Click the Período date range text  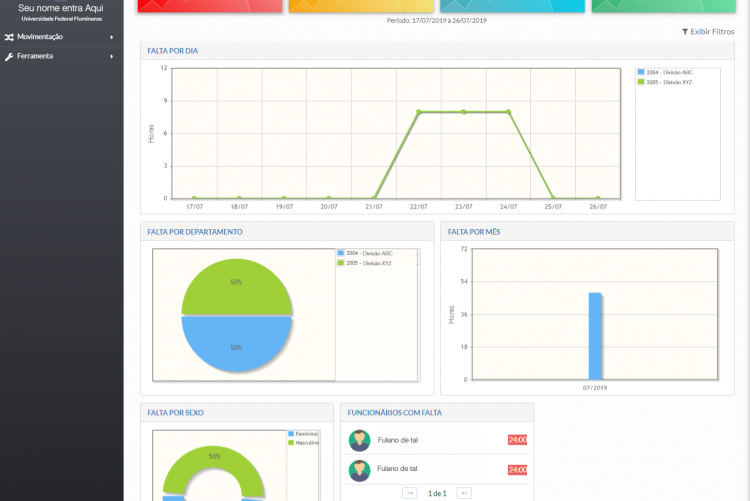pos(437,21)
